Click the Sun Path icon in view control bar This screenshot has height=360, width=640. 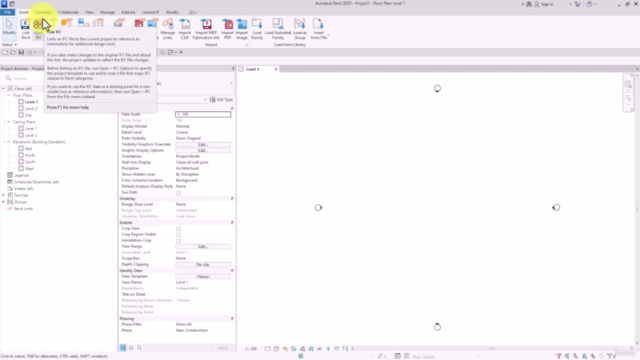(x=285, y=349)
